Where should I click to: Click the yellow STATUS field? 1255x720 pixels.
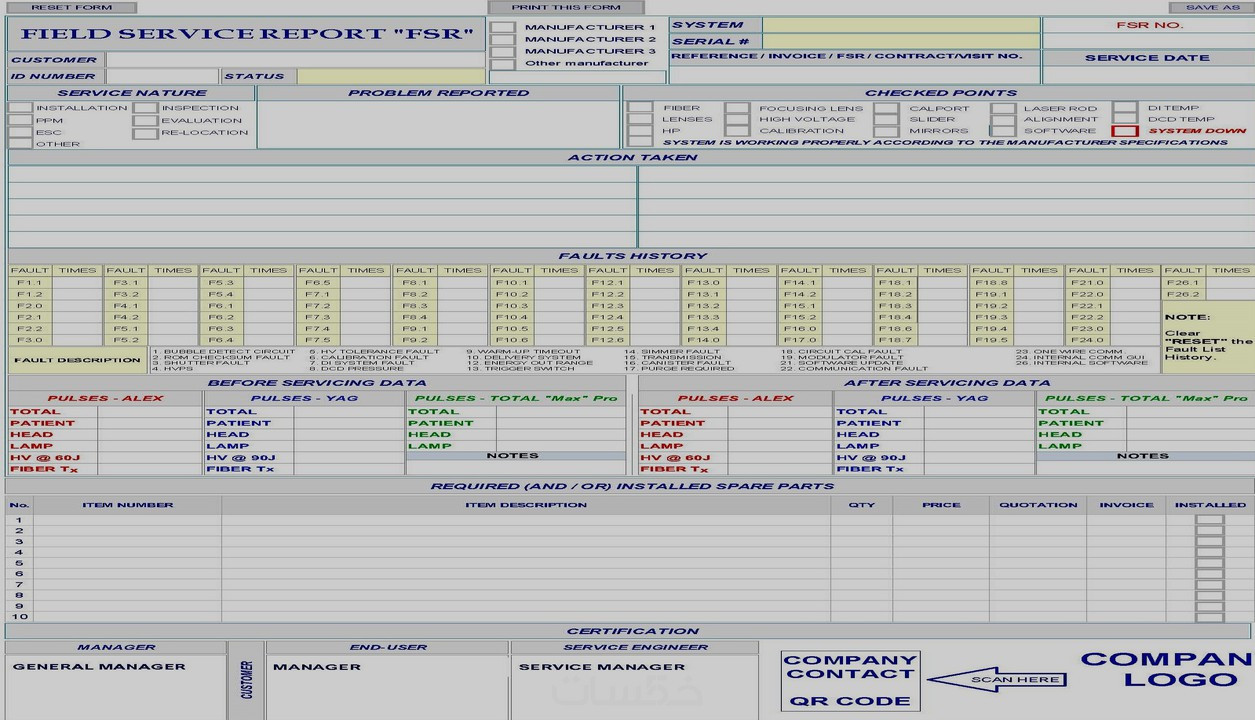pos(391,76)
